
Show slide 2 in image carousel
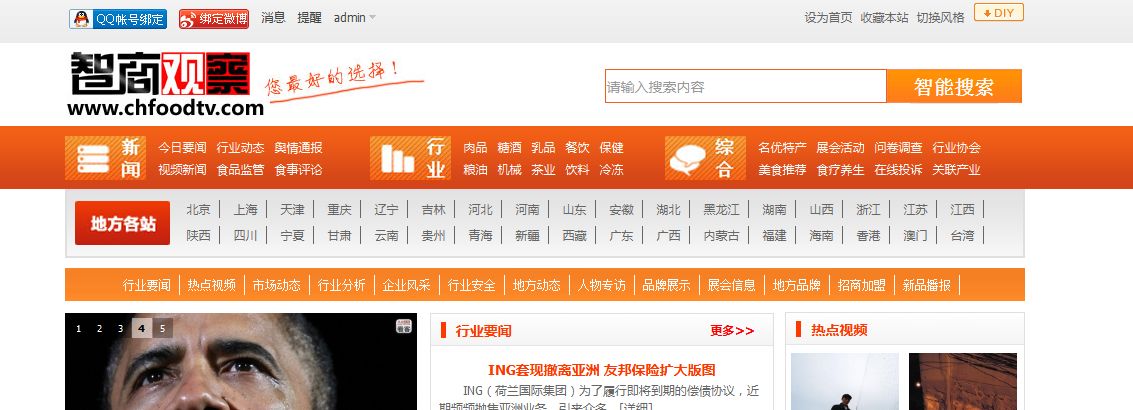click(x=100, y=329)
